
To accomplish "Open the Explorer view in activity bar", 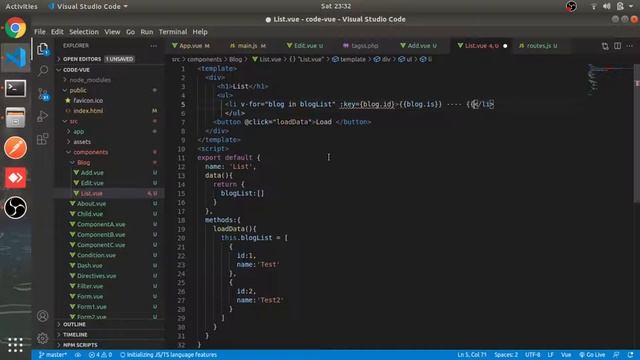I will [x=43, y=49].
